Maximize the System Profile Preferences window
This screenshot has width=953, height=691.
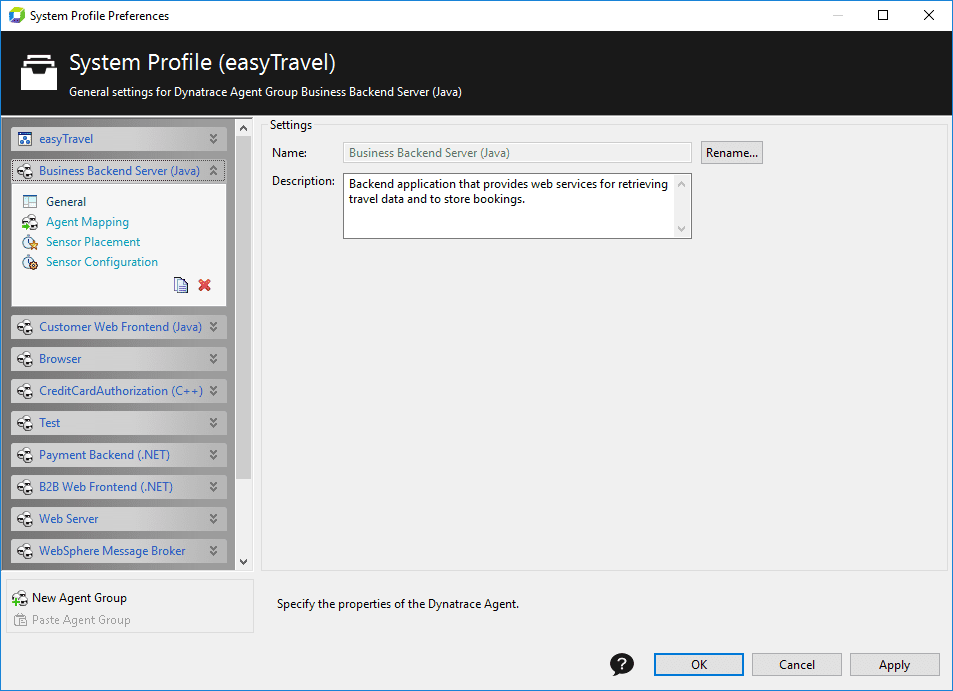click(x=883, y=15)
